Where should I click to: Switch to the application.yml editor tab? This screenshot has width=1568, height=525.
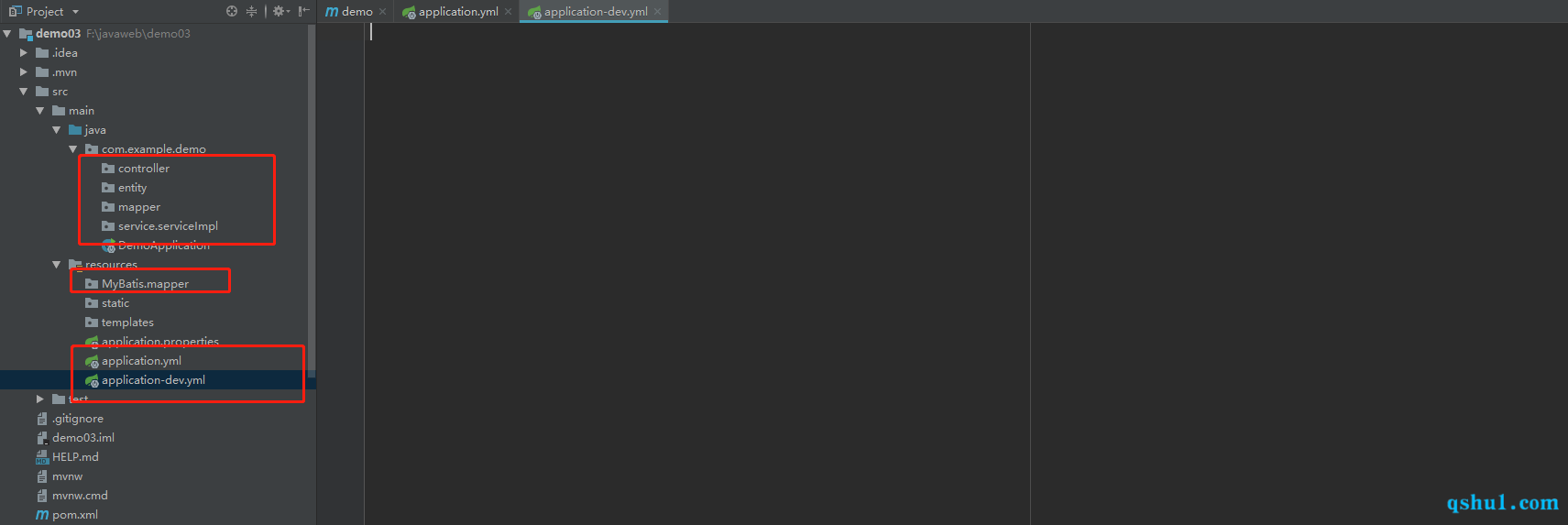pyautogui.click(x=458, y=11)
